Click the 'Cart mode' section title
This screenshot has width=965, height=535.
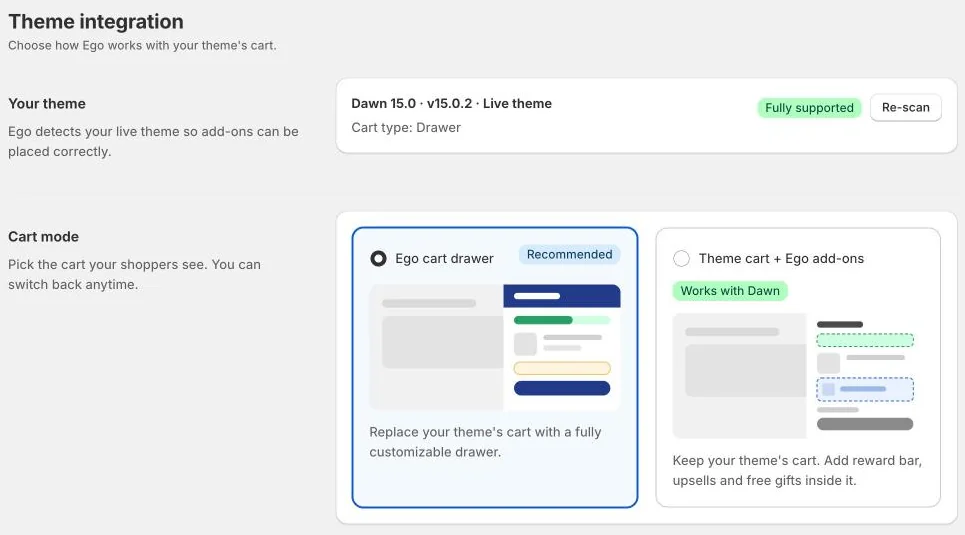(x=44, y=236)
